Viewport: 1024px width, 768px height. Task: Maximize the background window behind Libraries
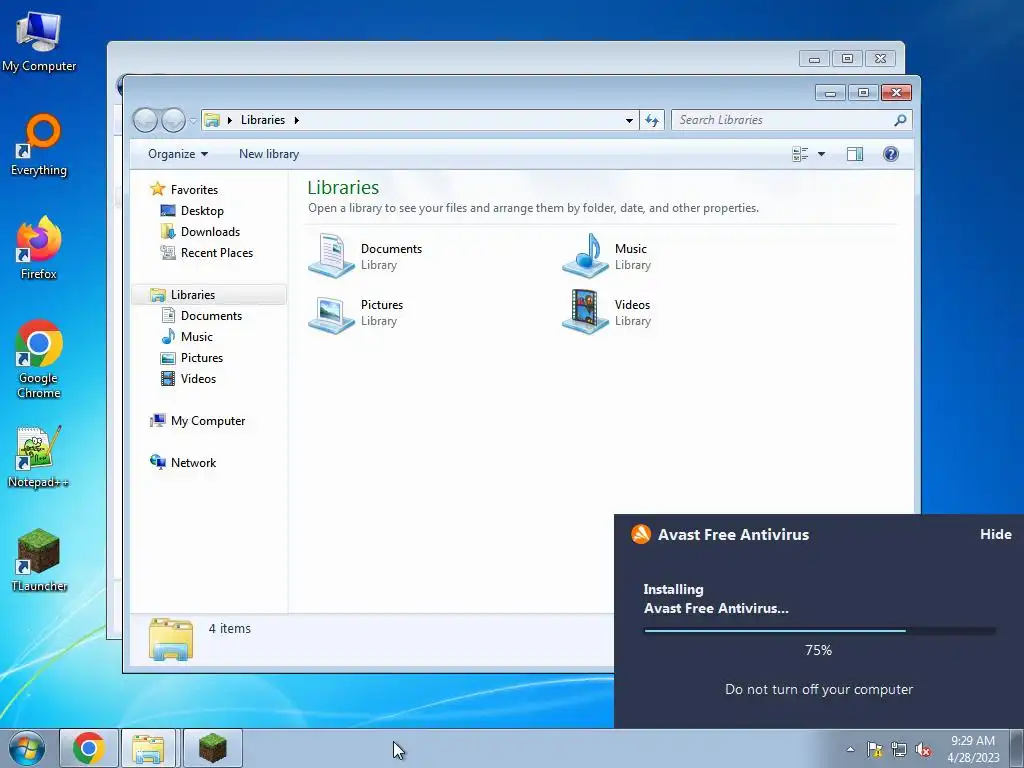tap(847, 59)
